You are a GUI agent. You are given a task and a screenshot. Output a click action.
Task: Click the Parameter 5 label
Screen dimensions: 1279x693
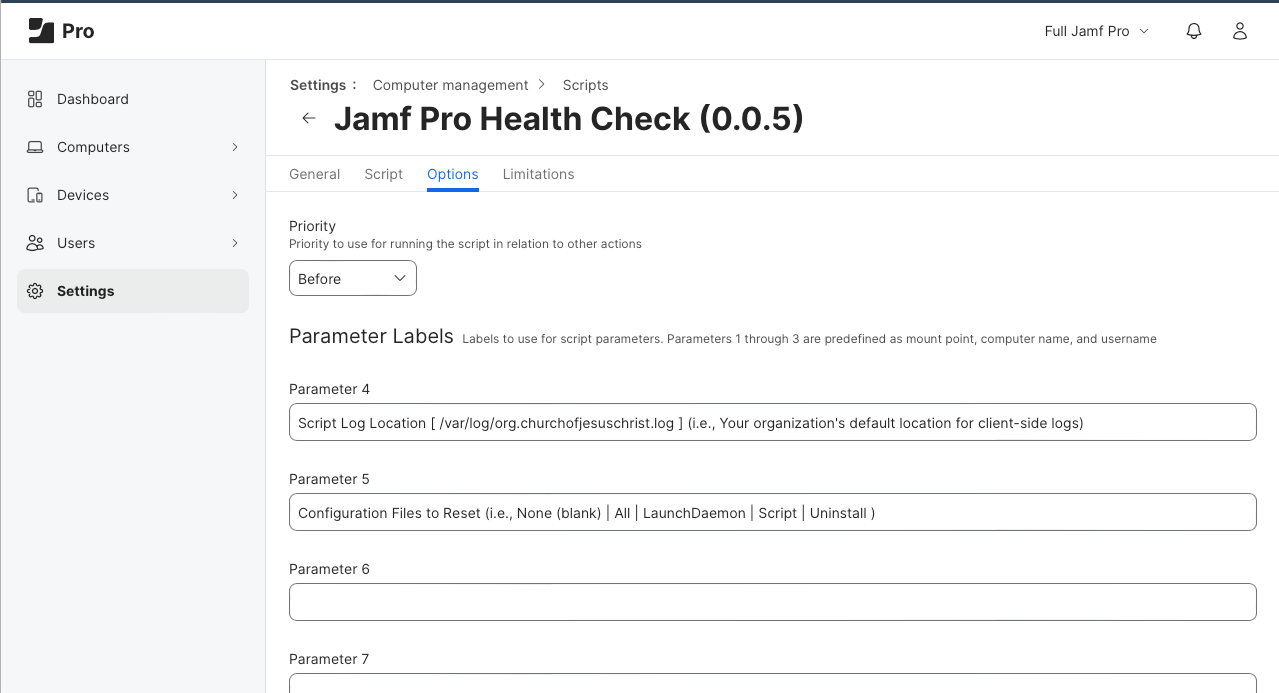point(329,479)
